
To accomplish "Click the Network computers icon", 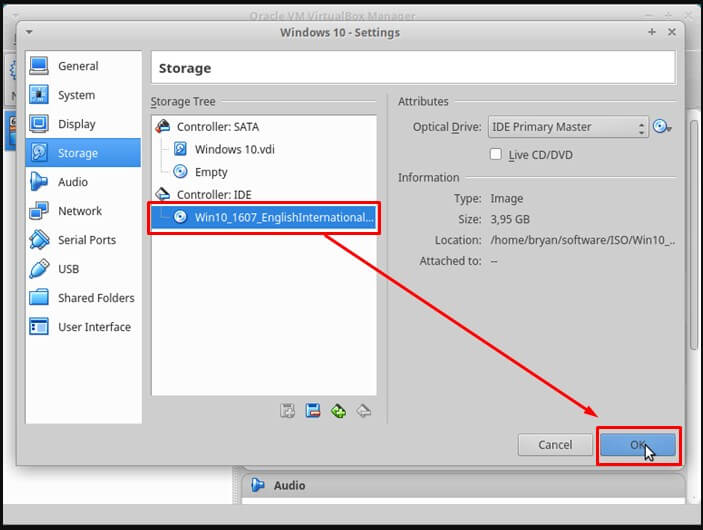I will tap(39, 210).
